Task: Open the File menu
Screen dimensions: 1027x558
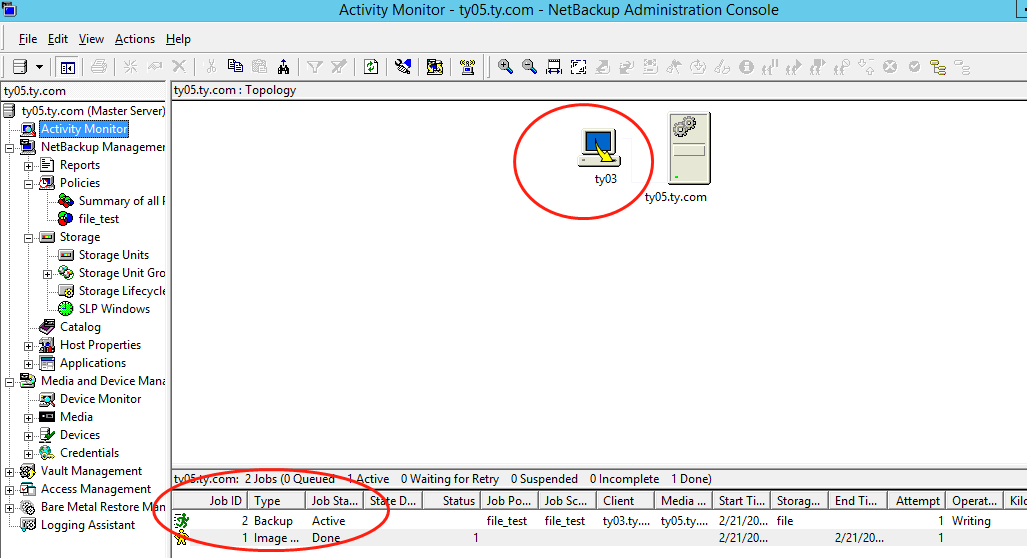Action: coord(28,39)
